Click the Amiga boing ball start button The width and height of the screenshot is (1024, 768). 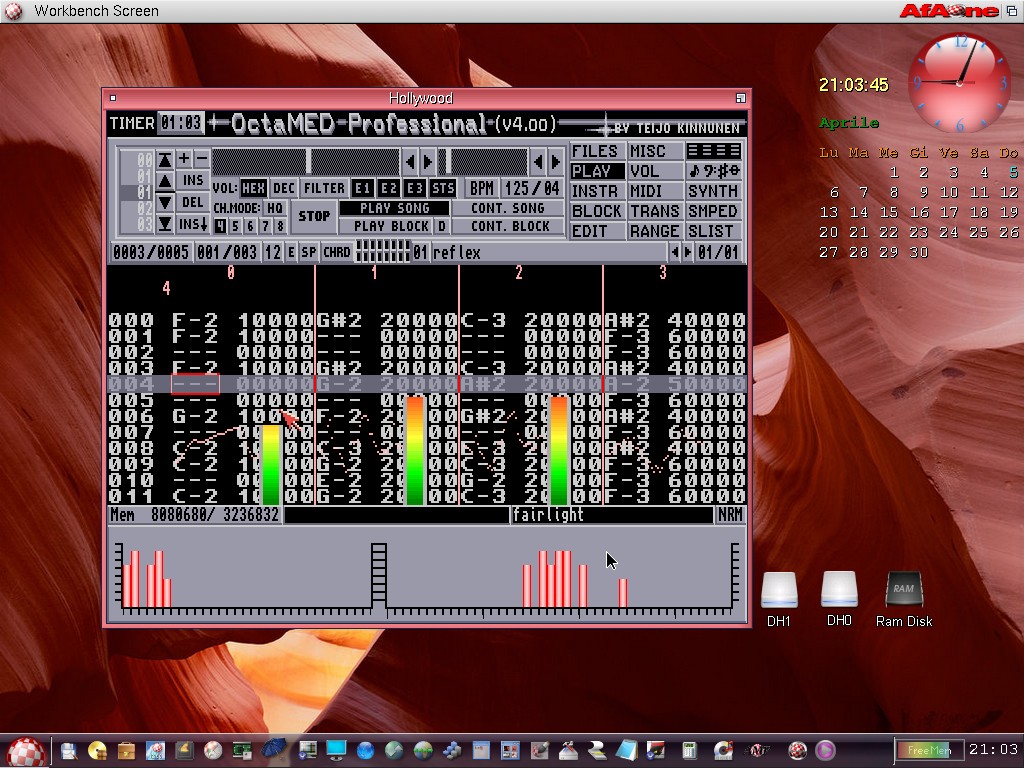(27, 750)
